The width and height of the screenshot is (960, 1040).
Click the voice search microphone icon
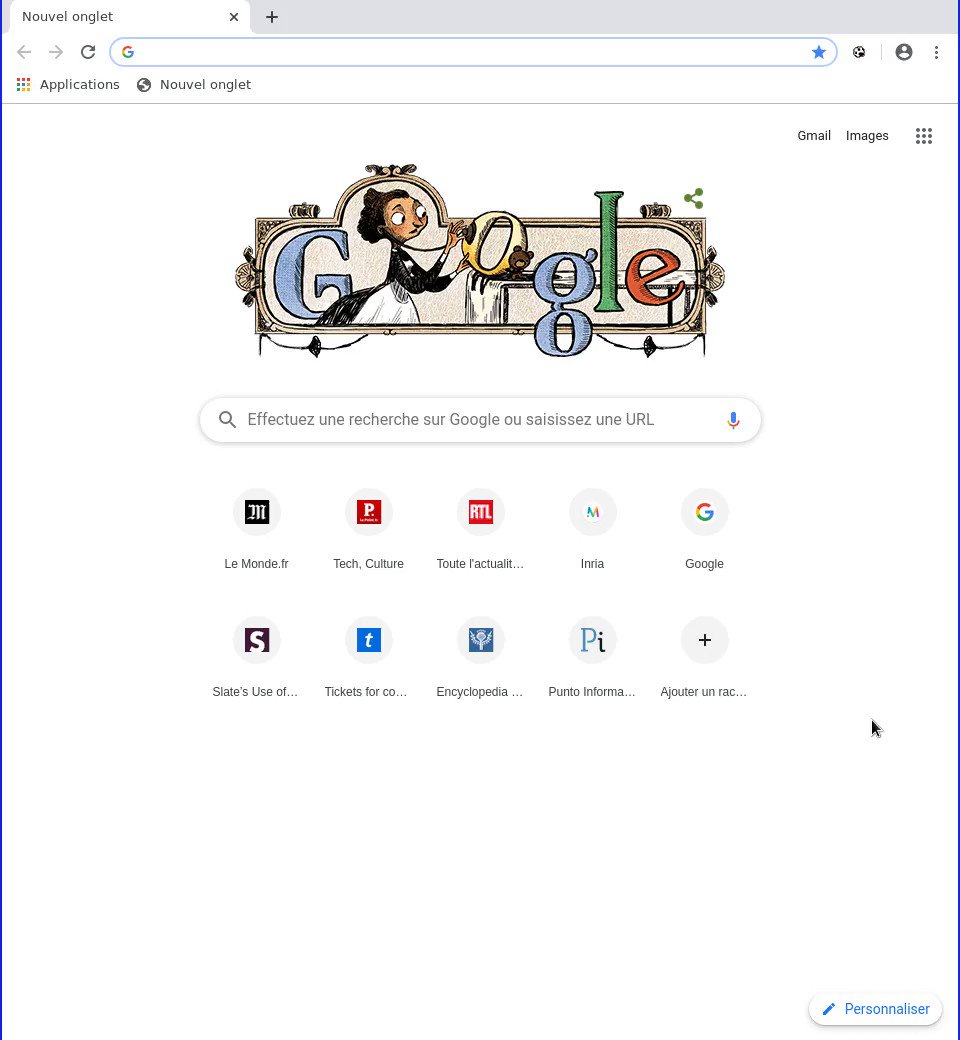coord(733,420)
